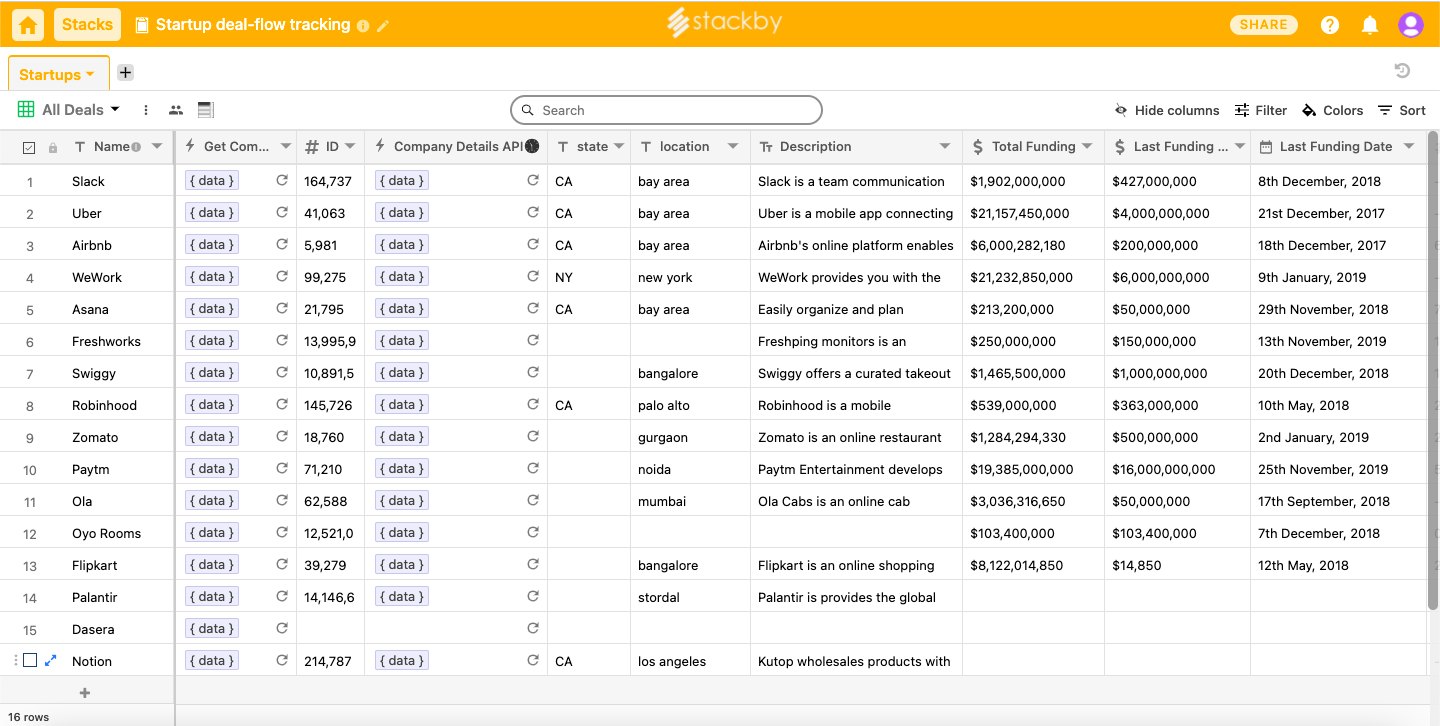Open the Name column dropdown arrow

click(157, 147)
